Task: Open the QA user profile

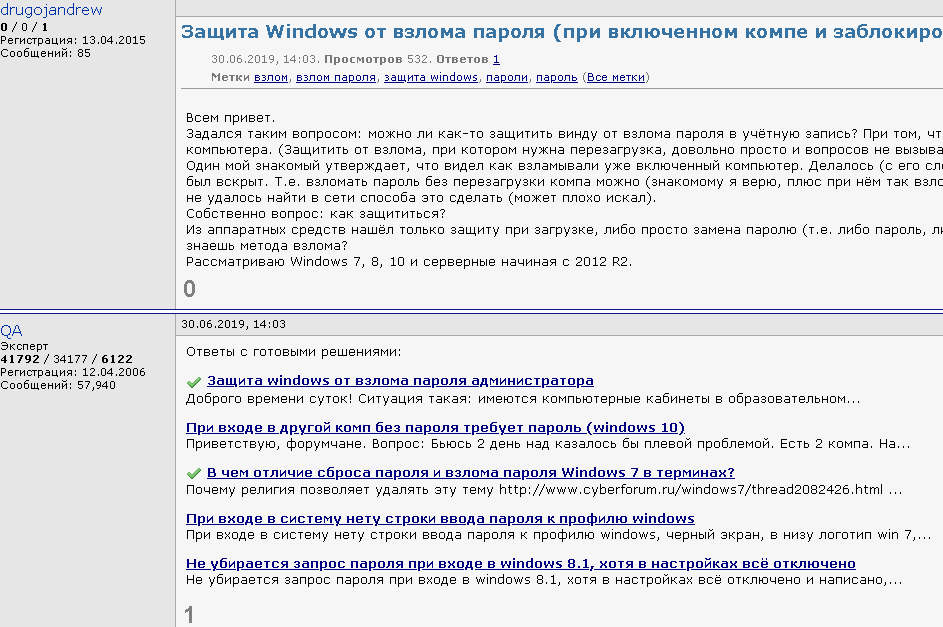Action: (x=11, y=331)
